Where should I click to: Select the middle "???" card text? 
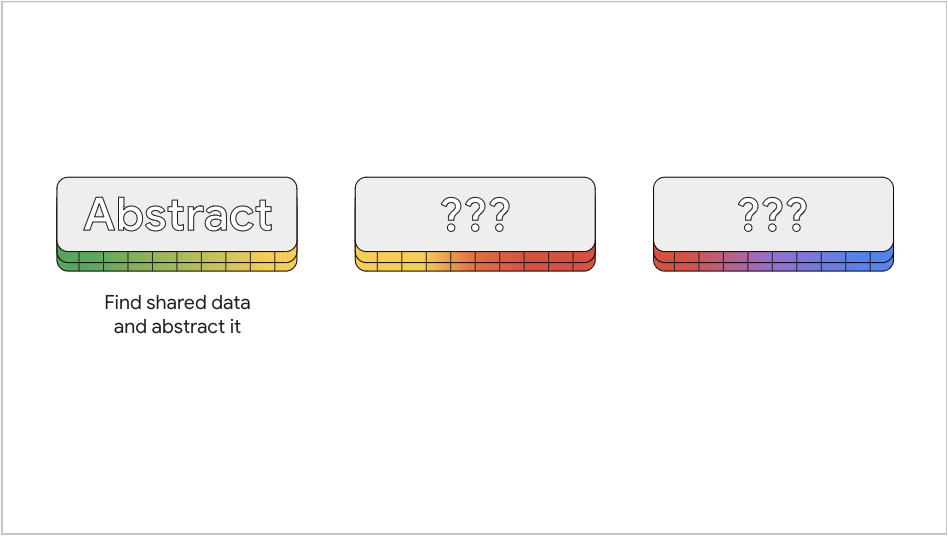click(475, 213)
